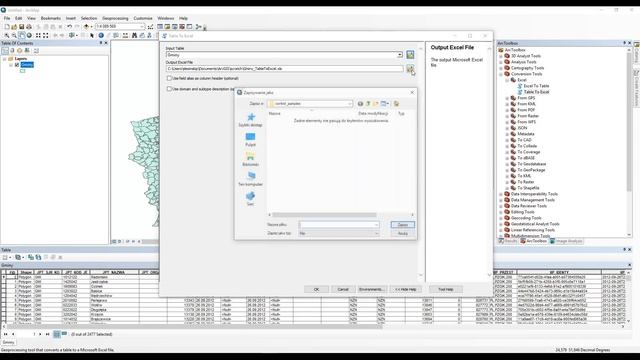
Task: Expand the Data Management Tools toolbox
Action: point(501,200)
